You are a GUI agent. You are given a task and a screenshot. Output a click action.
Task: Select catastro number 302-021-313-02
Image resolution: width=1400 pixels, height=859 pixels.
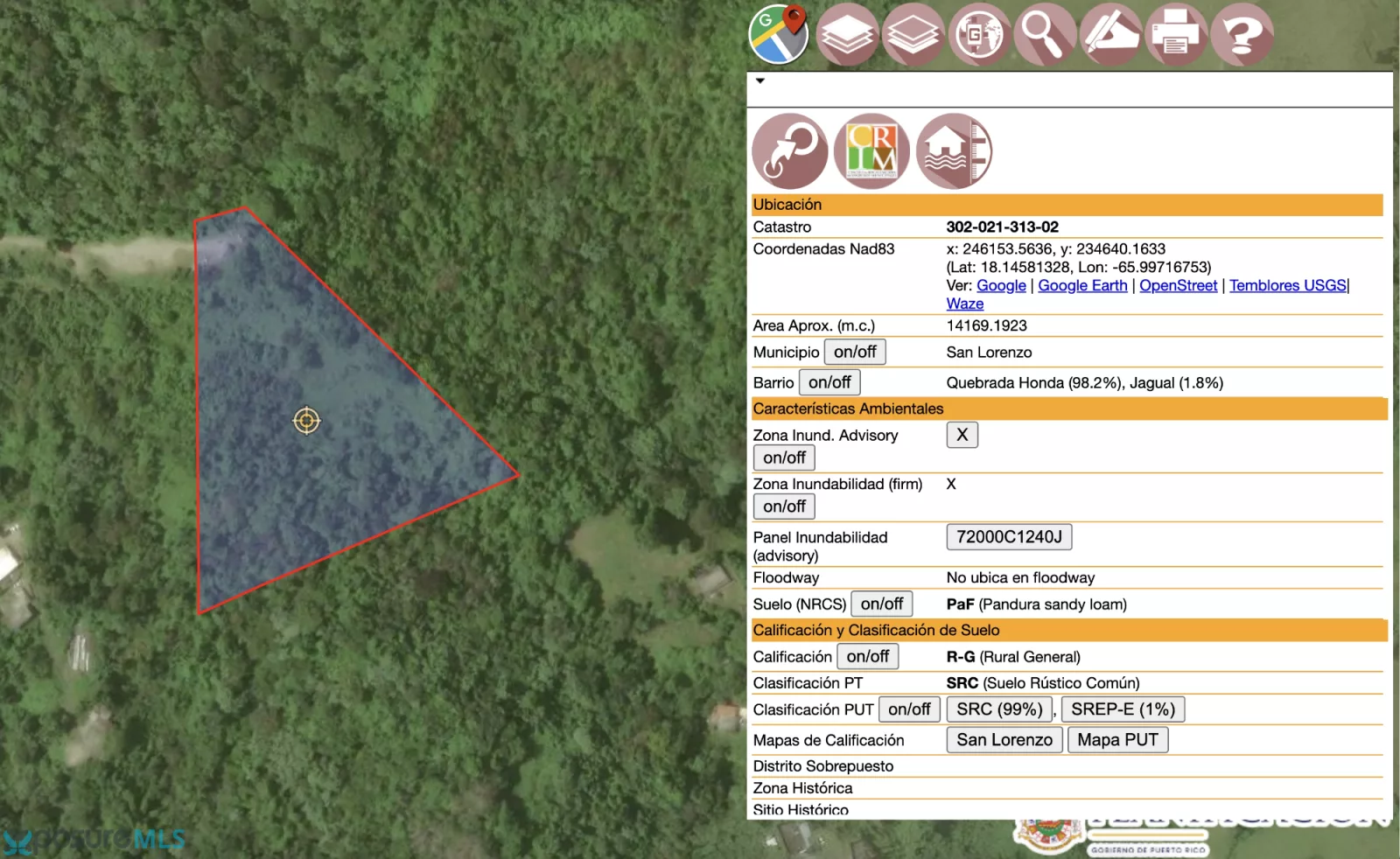1003,227
